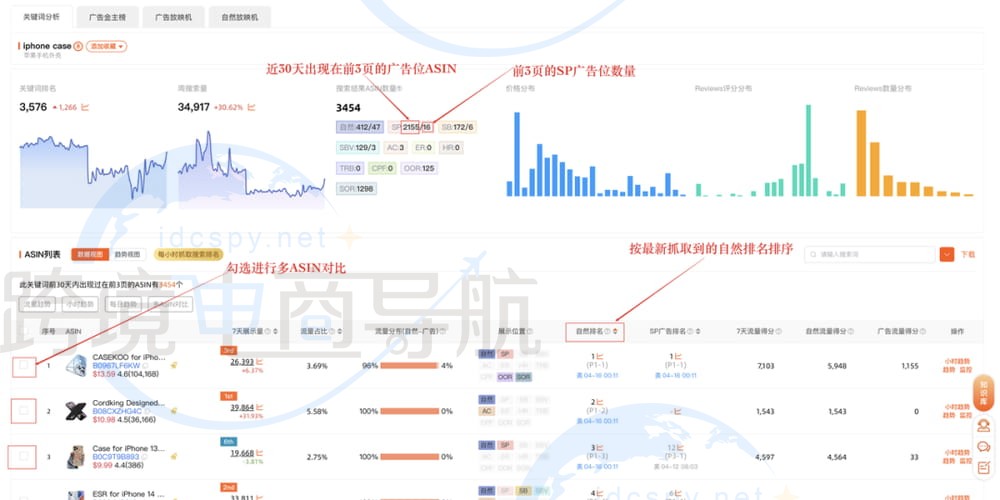Select the 自然:412/47 tag
Image resolution: width=1000 pixels, height=500 pixels.
click(359, 127)
